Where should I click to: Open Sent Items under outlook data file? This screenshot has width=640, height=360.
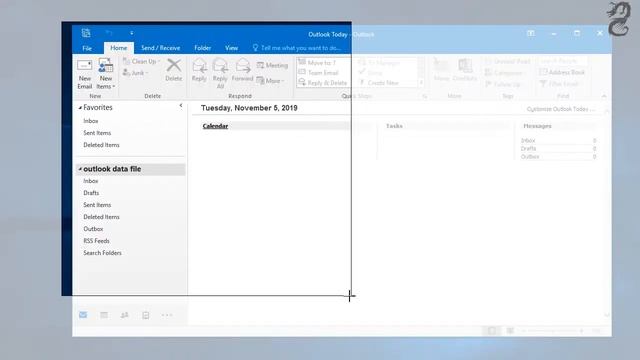click(x=97, y=205)
